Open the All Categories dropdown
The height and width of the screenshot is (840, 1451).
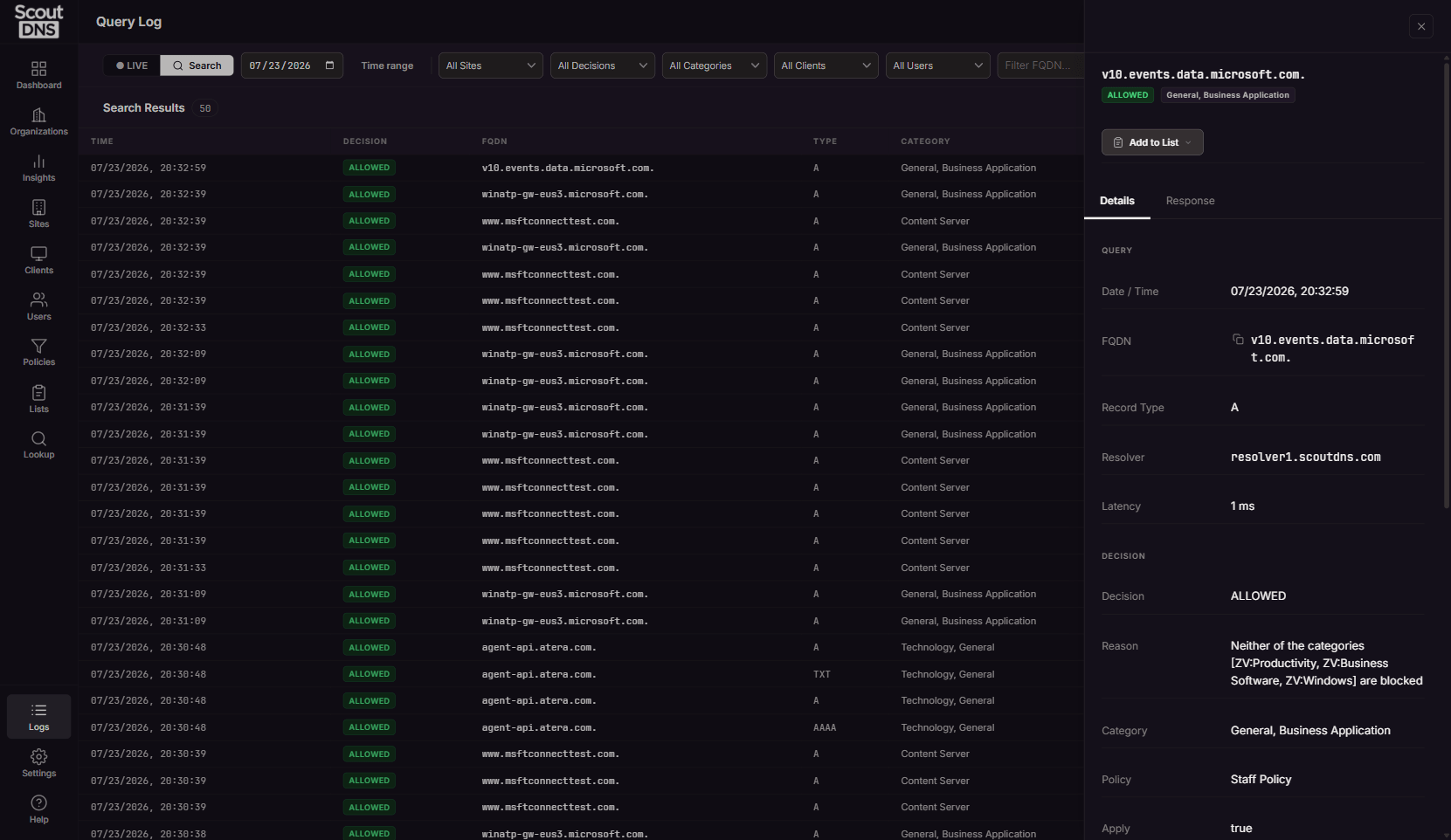[715, 65]
